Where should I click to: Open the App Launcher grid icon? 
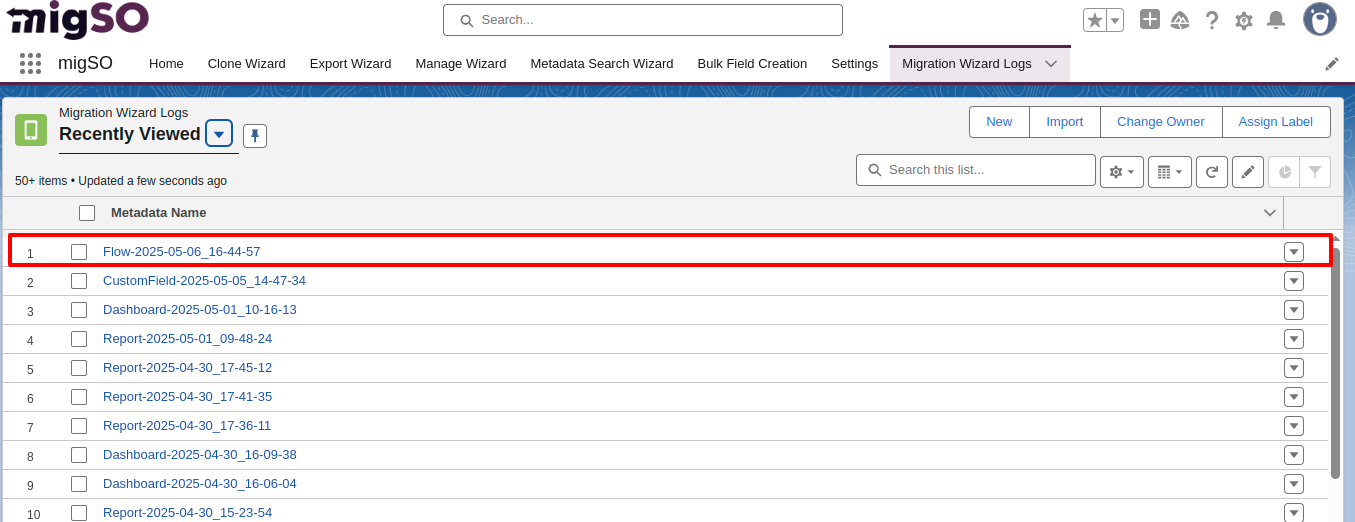click(30, 63)
